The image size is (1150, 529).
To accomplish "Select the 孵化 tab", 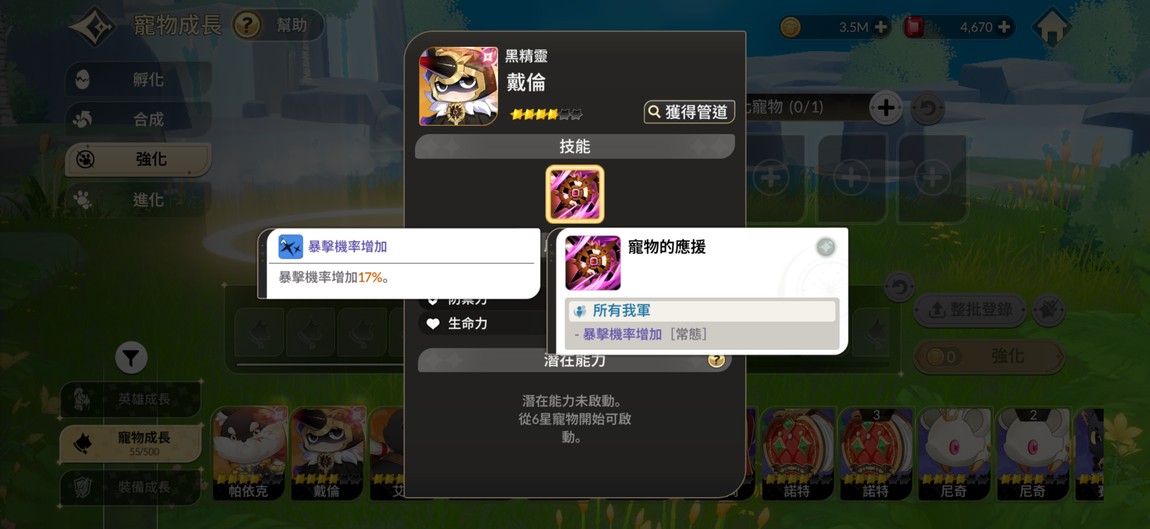I will (138, 80).
